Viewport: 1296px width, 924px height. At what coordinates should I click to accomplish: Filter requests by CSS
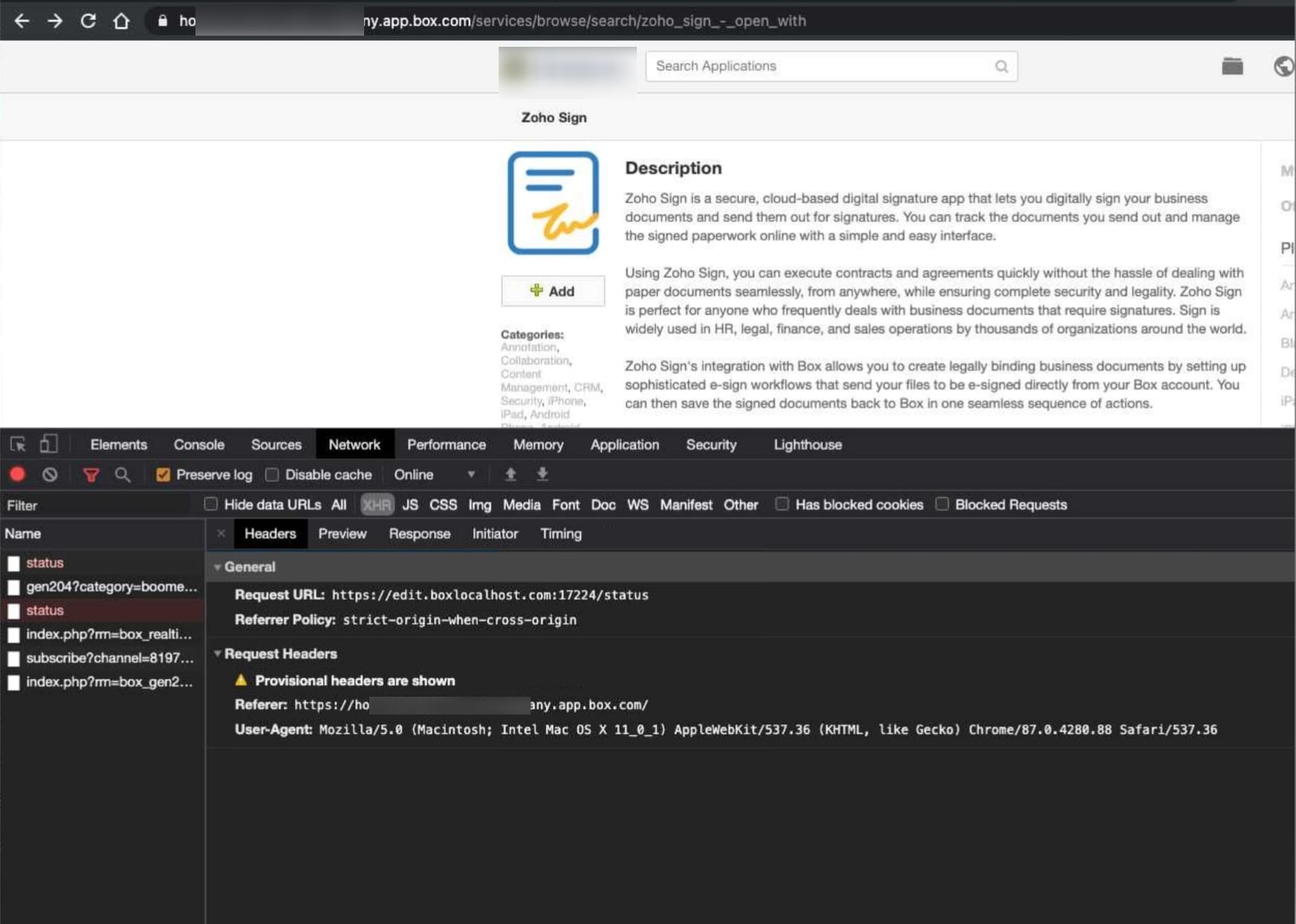(443, 504)
